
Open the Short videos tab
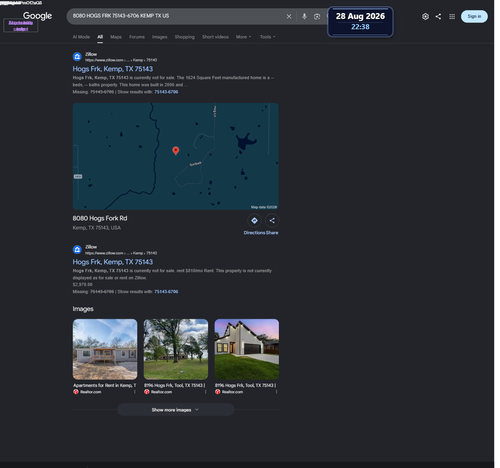[x=215, y=37]
